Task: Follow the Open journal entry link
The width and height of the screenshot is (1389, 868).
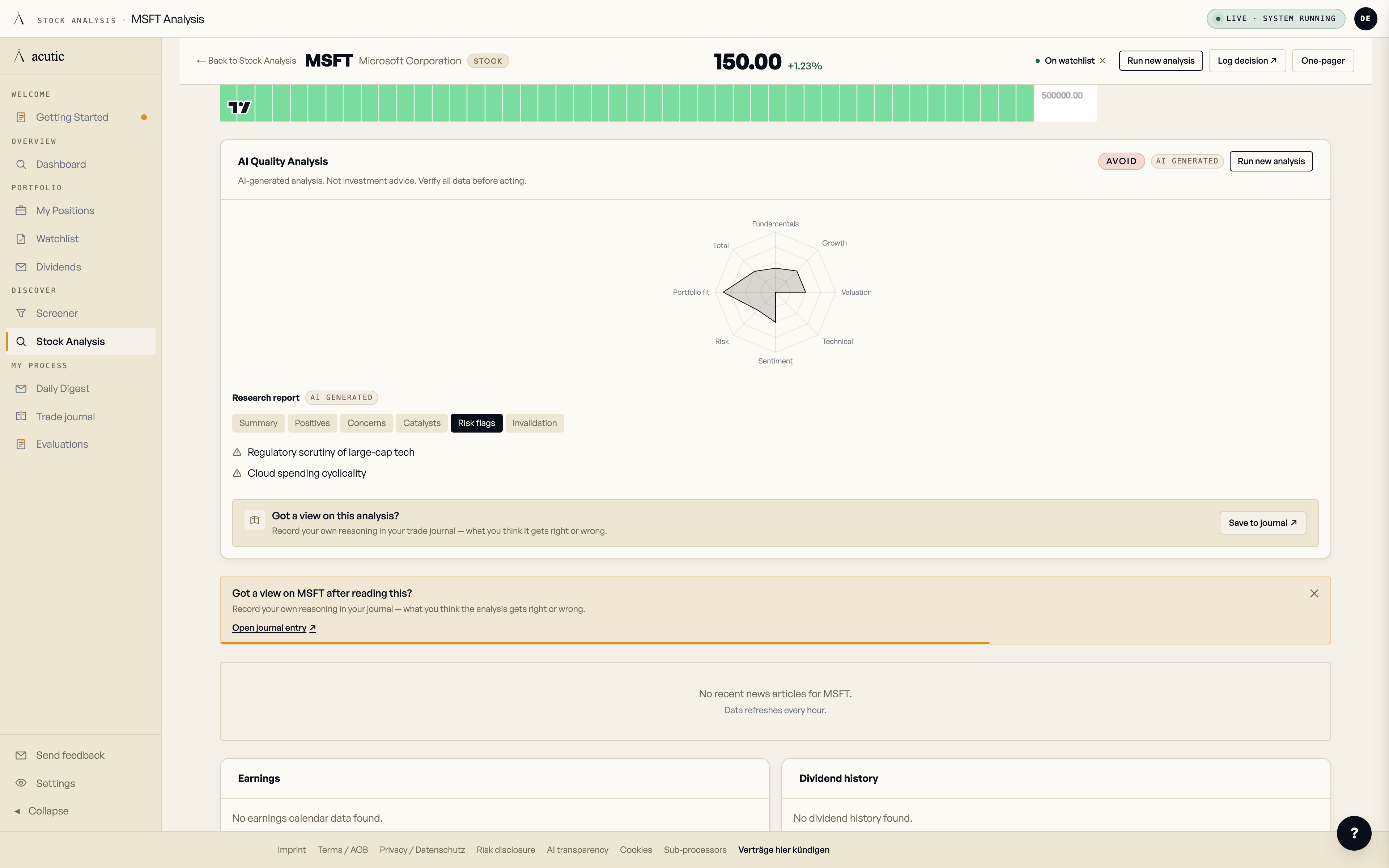Action: (x=274, y=628)
